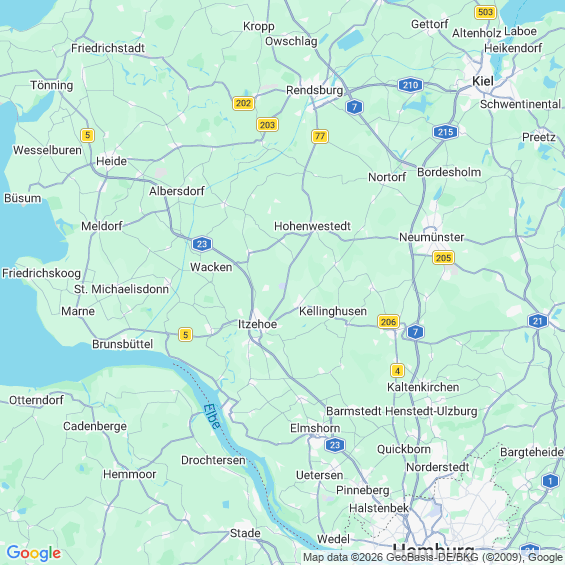The height and width of the screenshot is (565, 565).
Task: Select the Elbe river label
Action: (x=212, y=417)
